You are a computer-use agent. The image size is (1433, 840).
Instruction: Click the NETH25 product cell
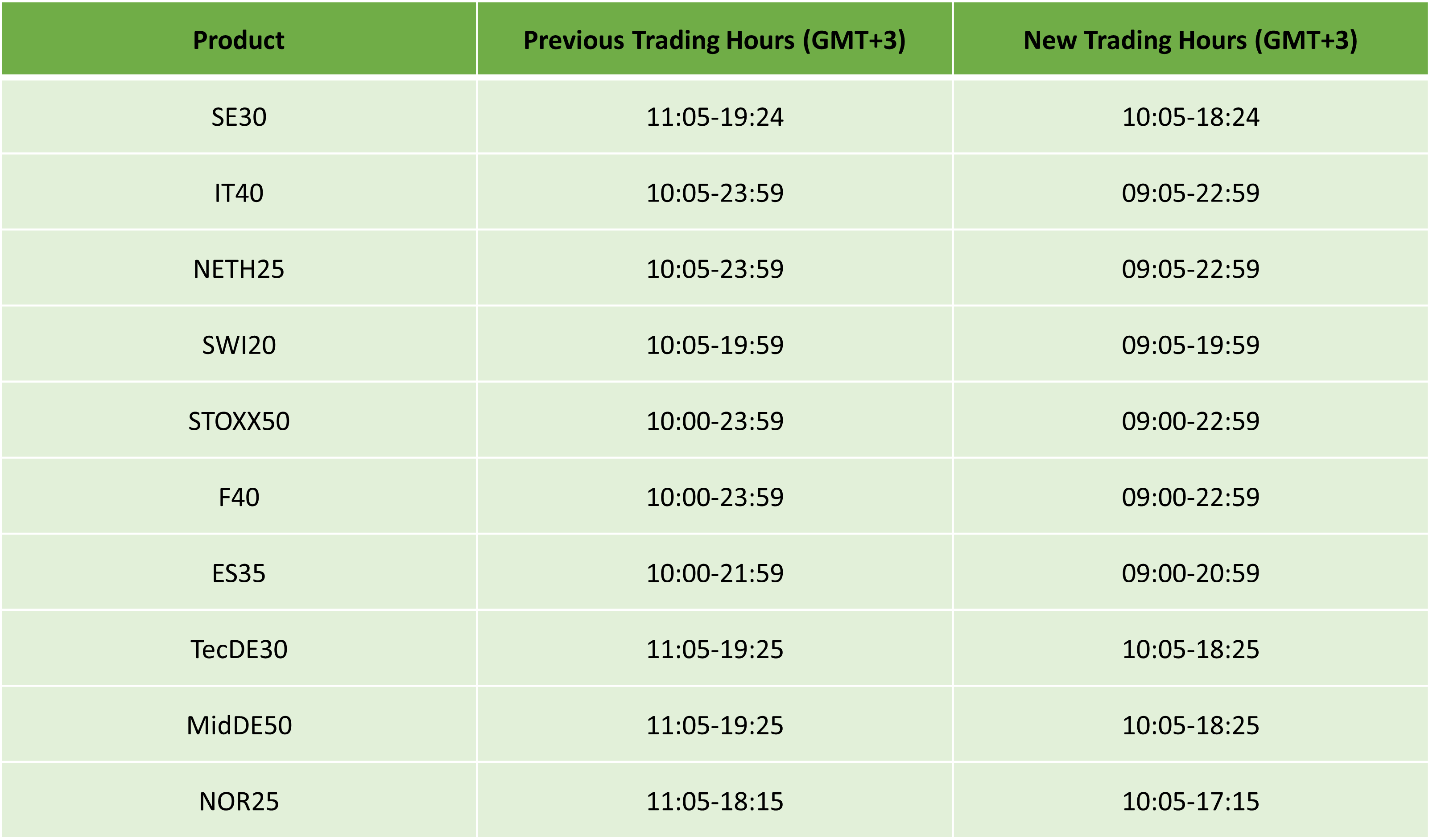tap(239, 269)
